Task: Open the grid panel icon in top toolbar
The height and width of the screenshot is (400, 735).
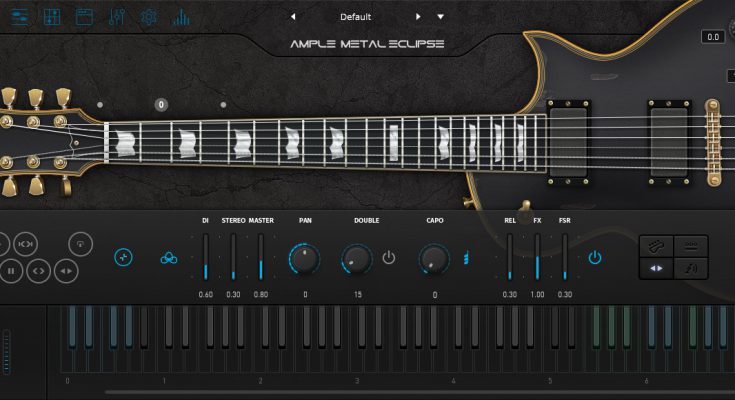Action: tap(52, 17)
